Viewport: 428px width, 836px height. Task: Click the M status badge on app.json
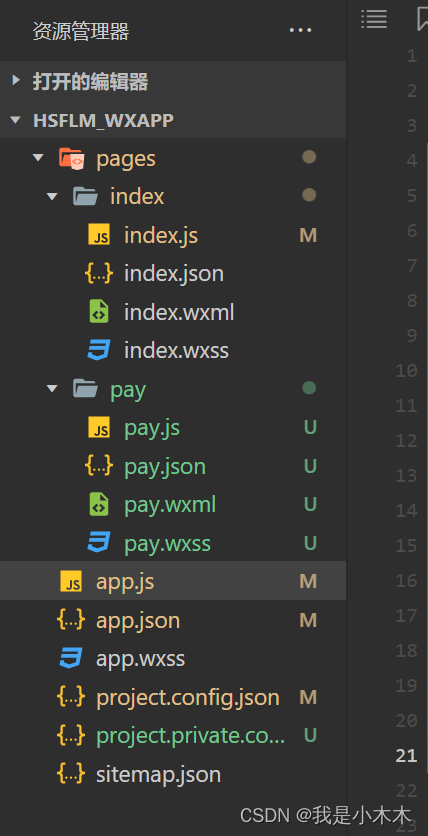(308, 620)
